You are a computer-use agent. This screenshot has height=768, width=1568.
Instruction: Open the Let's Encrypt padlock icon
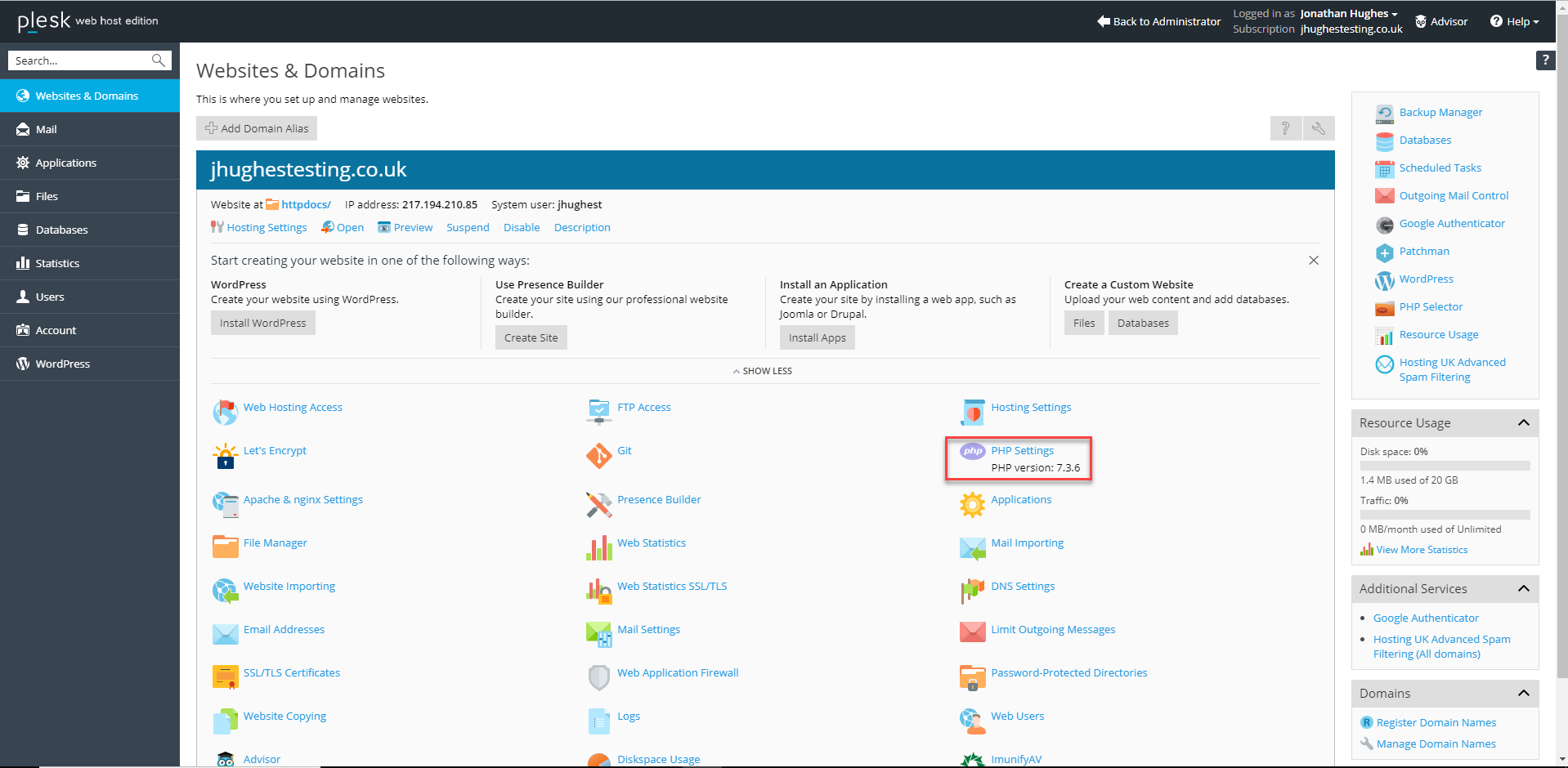tap(225, 455)
